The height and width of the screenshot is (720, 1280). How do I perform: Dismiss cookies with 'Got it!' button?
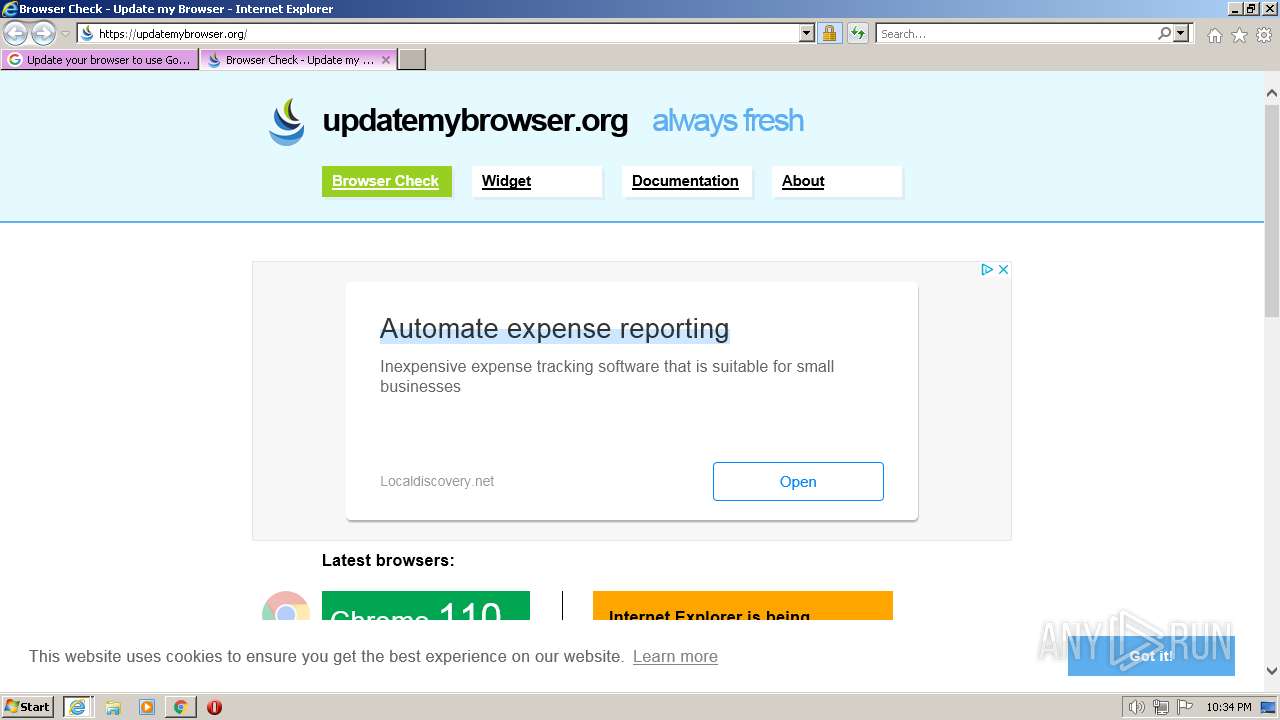pos(1151,656)
